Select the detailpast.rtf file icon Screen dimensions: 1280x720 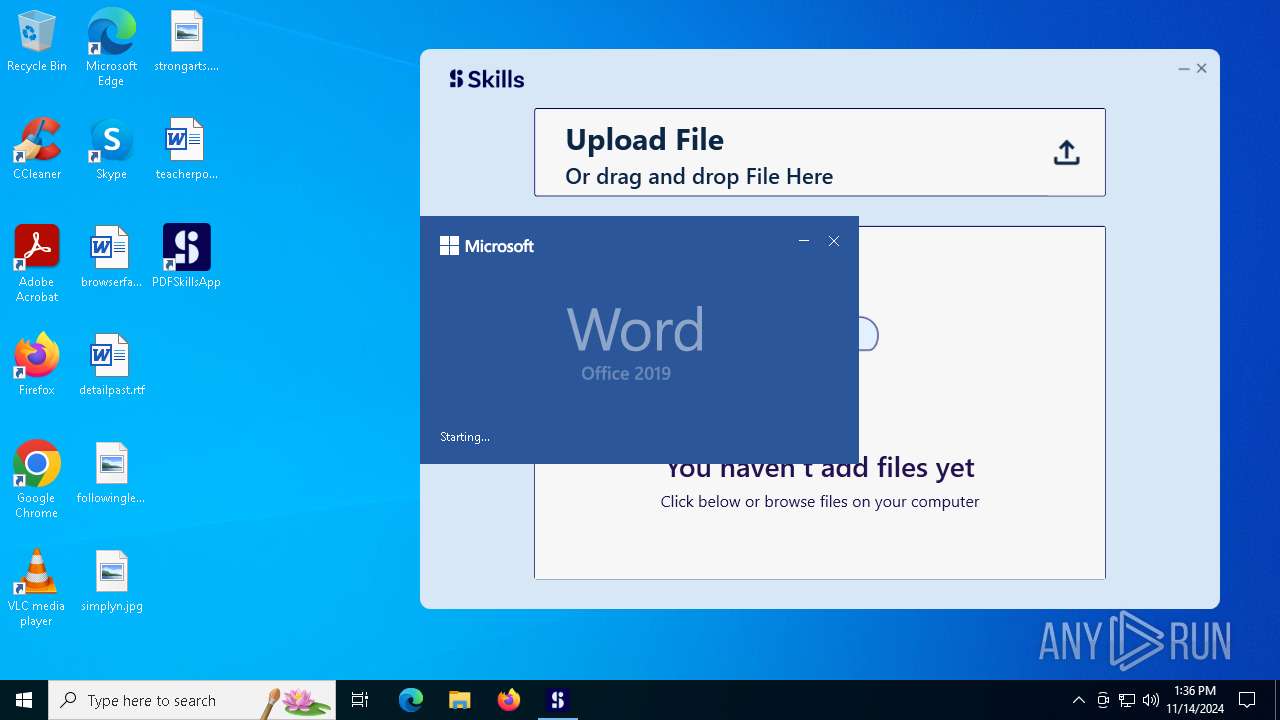(x=111, y=365)
